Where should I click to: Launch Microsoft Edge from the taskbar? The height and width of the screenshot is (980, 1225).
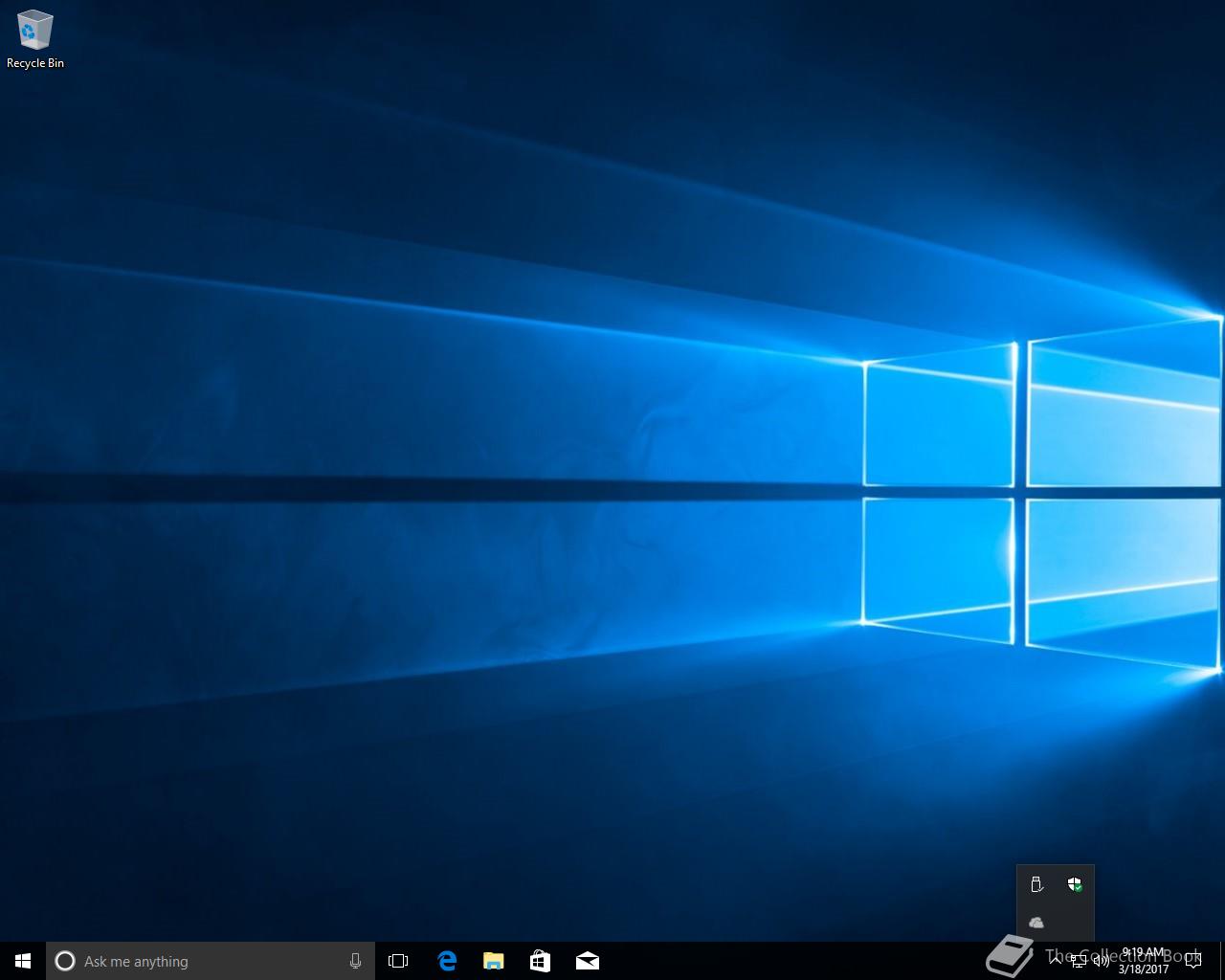click(x=447, y=961)
